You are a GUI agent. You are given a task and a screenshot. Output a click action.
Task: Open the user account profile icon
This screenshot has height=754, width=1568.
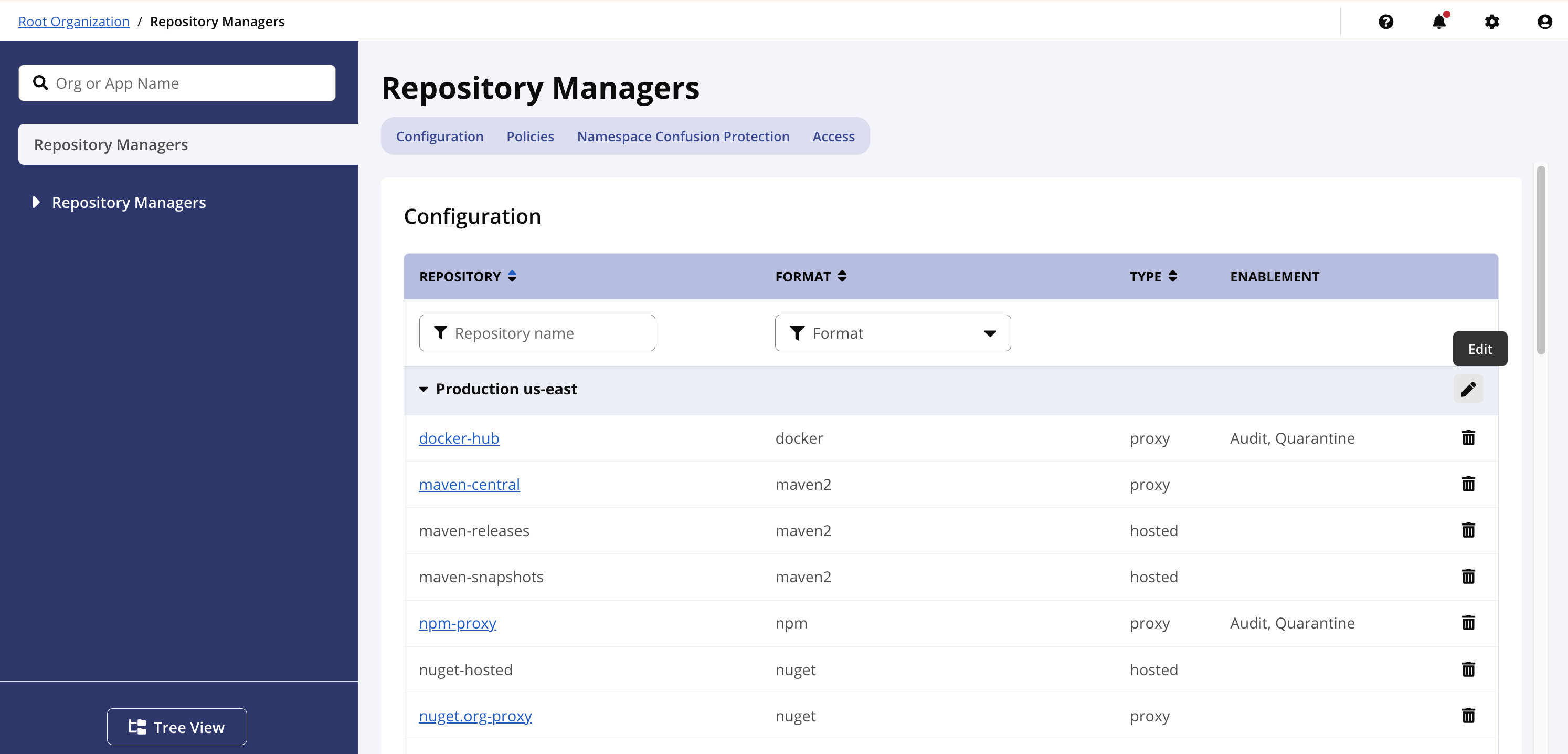pos(1544,22)
